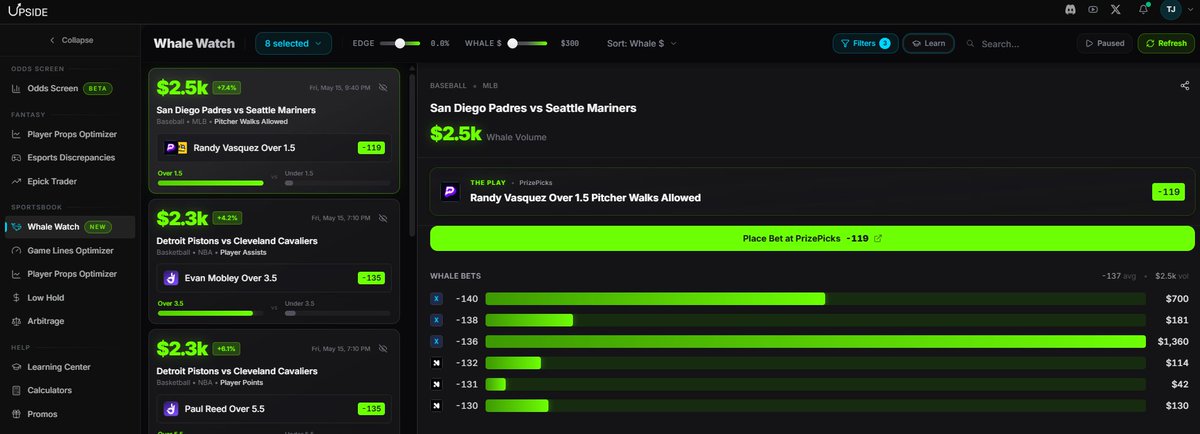Screen dimensions: 1200x434
Task: Collapse the sidebar
Action: [x=70, y=40]
